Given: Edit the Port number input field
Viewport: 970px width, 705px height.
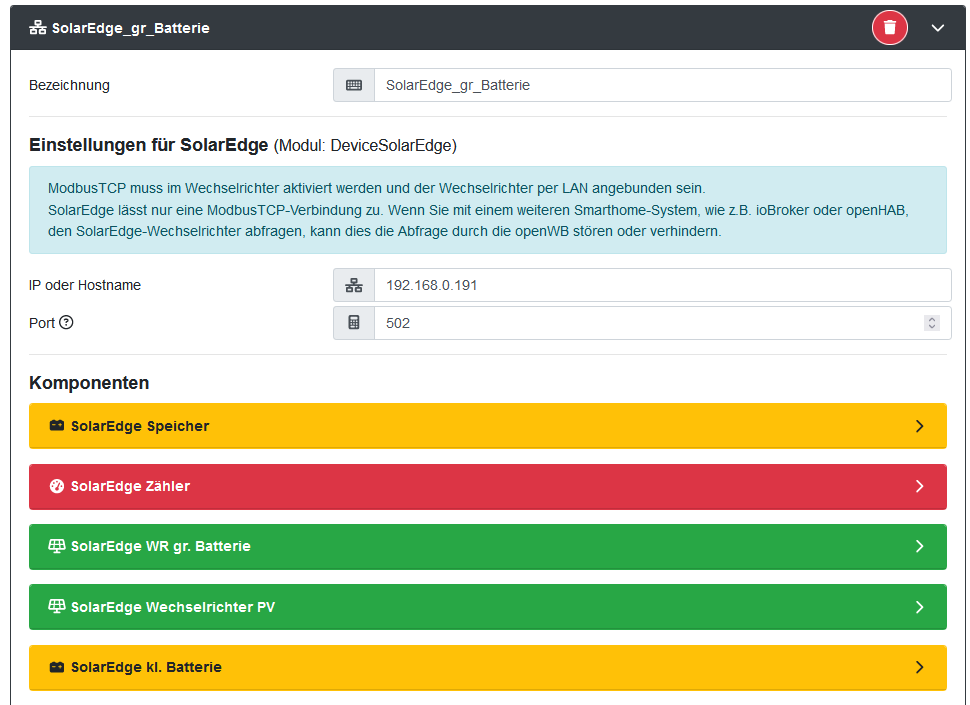Looking at the screenshot, I should coord(663,323).
